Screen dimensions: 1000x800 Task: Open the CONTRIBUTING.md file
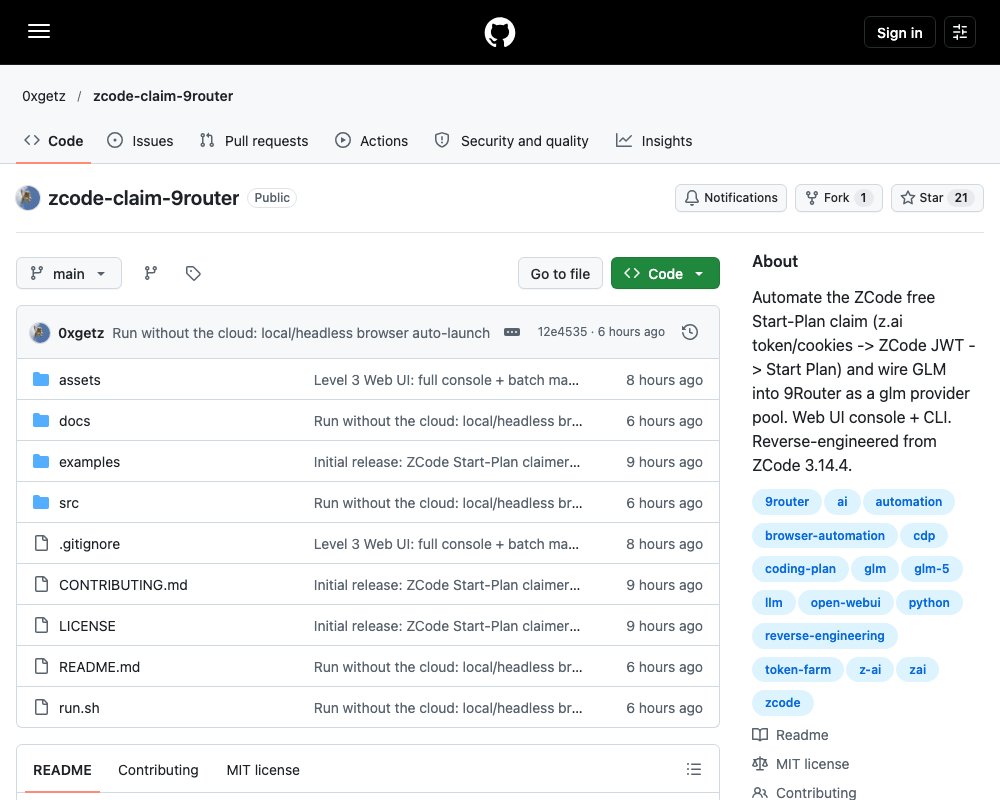point(124,585)
